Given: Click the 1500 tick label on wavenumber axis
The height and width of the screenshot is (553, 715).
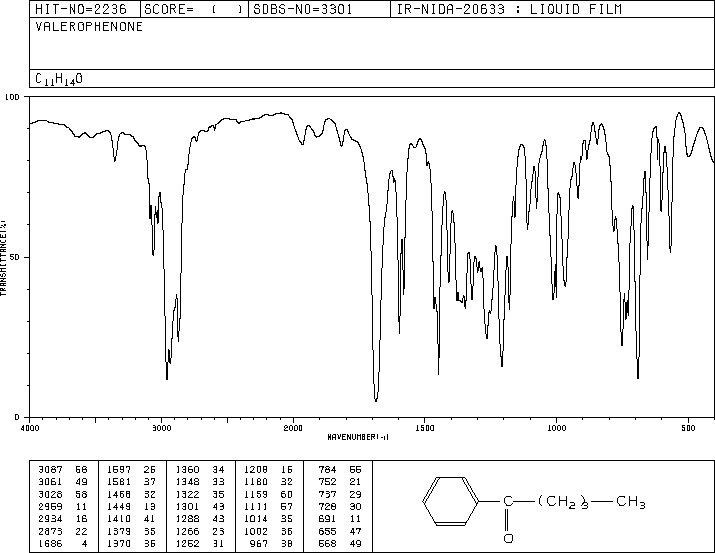Looking at the screenshot, I should click(x=425, y=428).
